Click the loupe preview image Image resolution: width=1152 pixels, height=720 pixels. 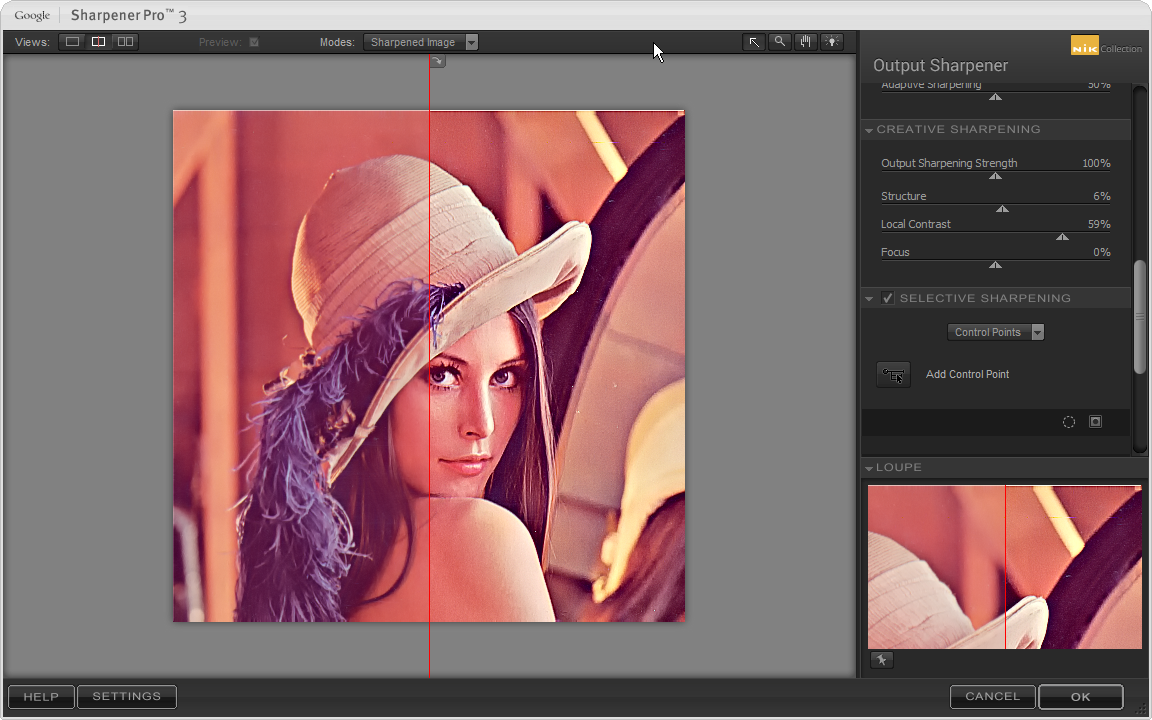click(1004, 566)
